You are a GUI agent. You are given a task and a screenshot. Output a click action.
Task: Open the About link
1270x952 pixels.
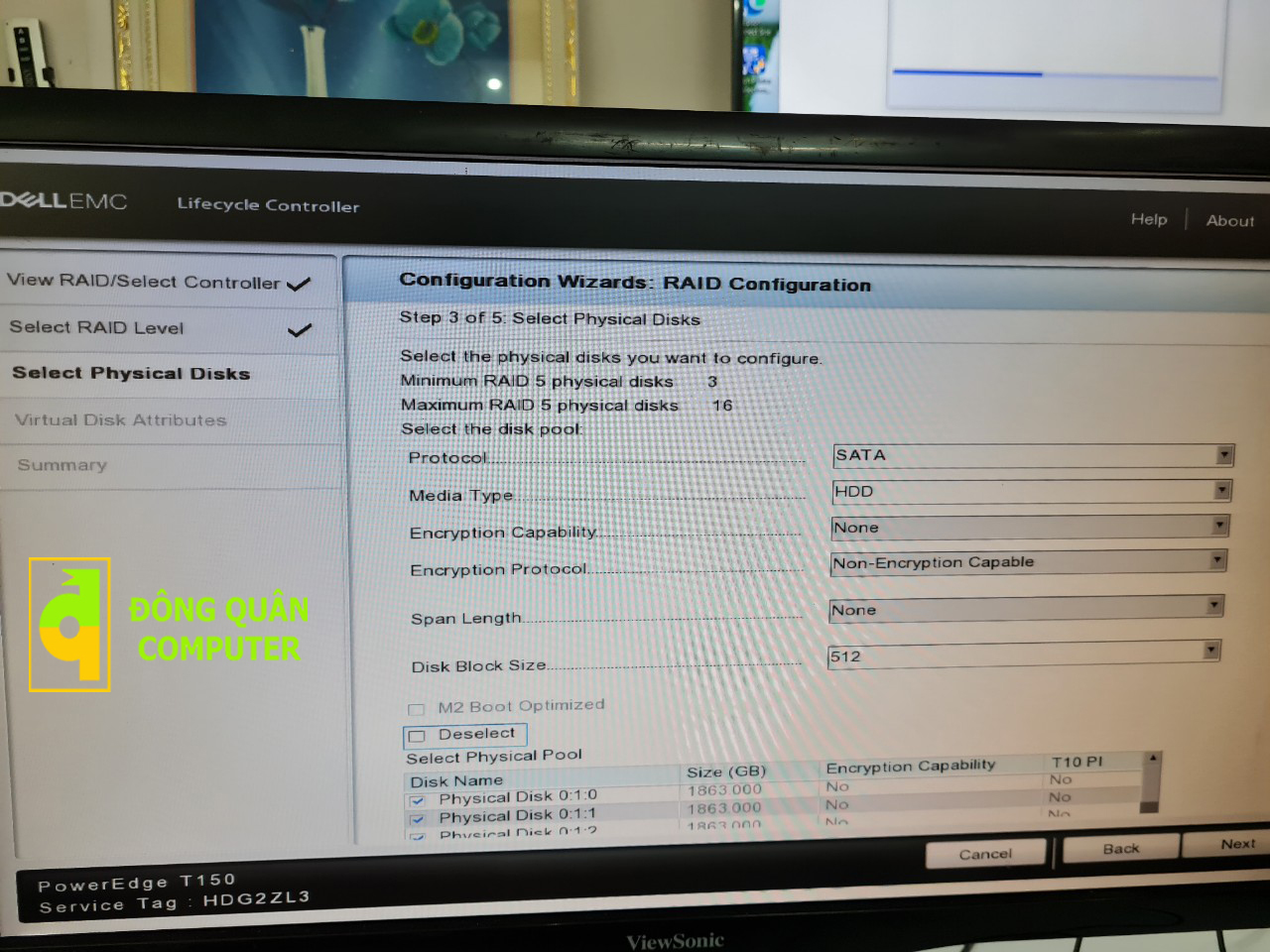1230,221
